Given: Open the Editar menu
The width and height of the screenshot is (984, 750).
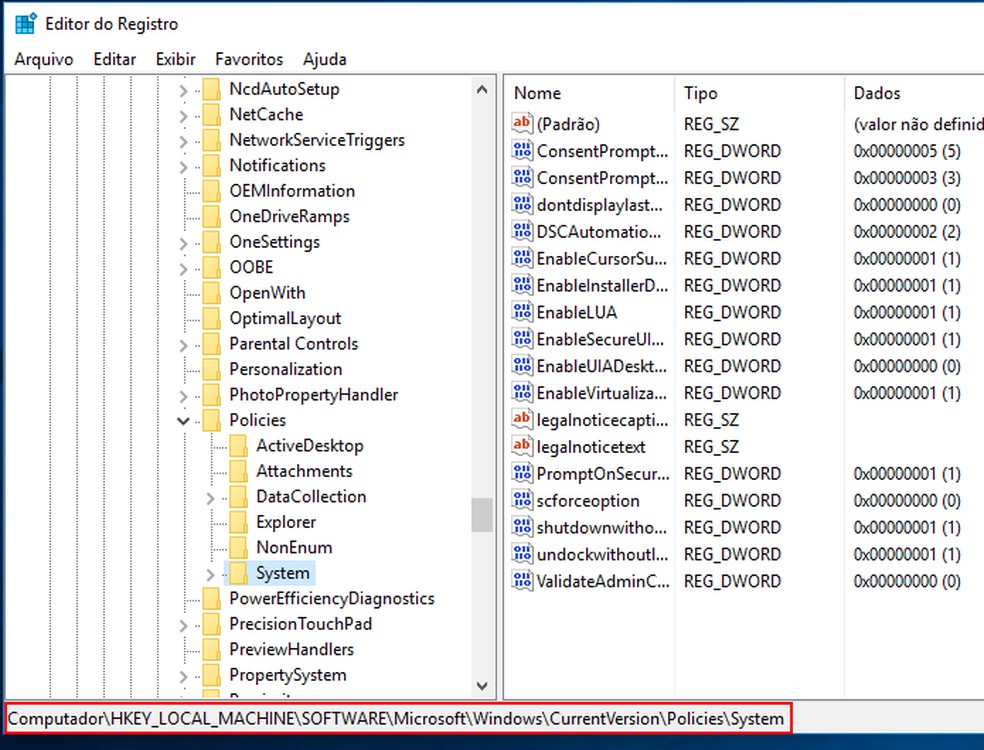Looking at the screenshot, I should tap(115, 59).
